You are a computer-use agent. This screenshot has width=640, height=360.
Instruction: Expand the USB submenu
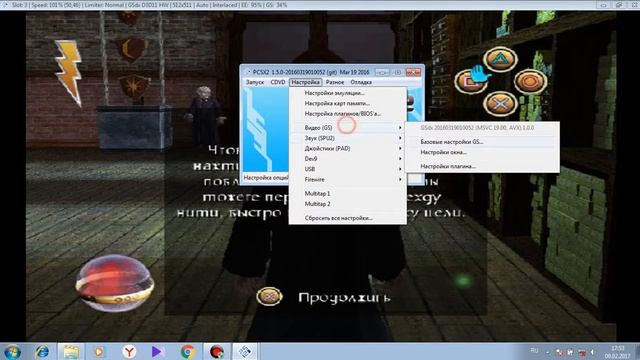click(347, 169)
